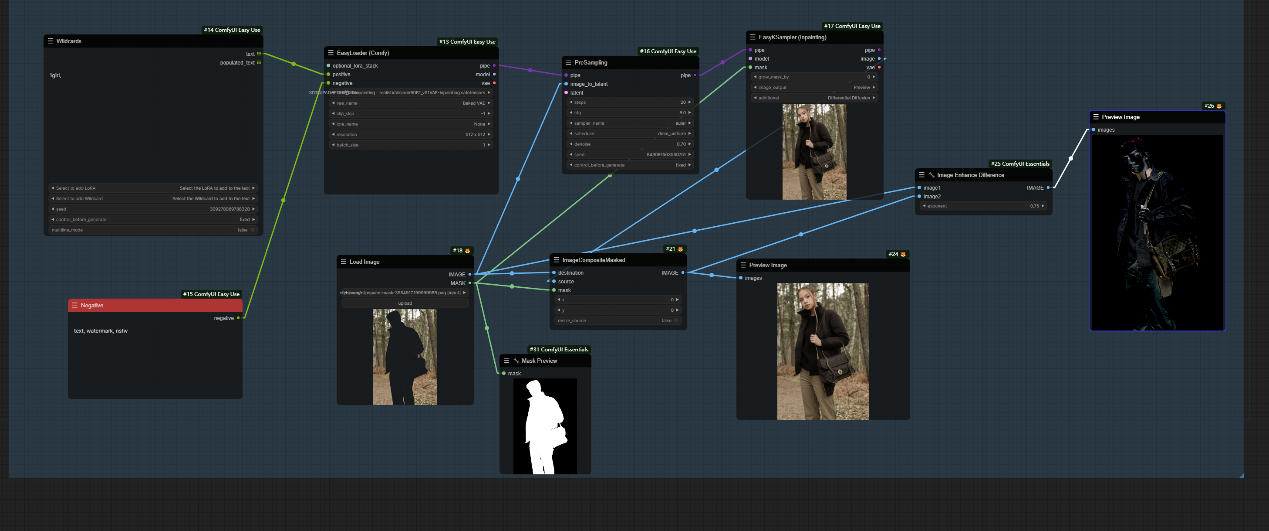Open the Image Enhance Difference node menu icon
Screen dimensions: 1269x531
tap(921, 174)
